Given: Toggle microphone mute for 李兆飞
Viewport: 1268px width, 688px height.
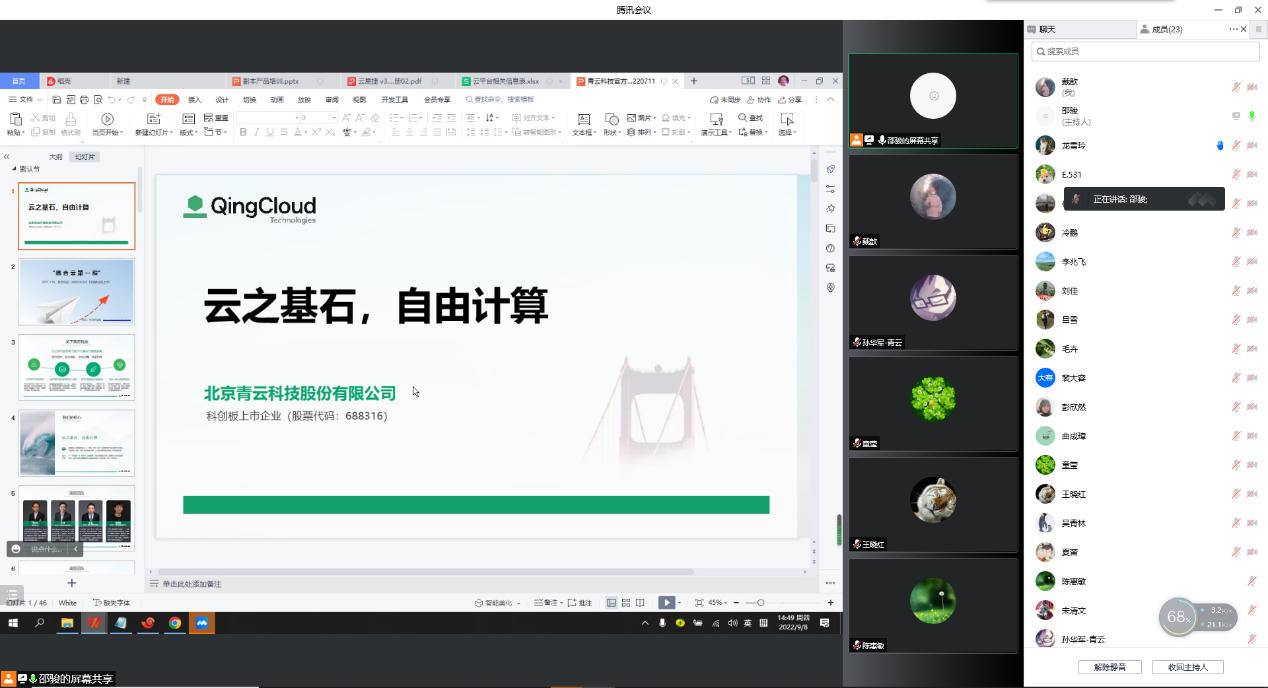Looking at the screenshot, I should [1236, 262].
